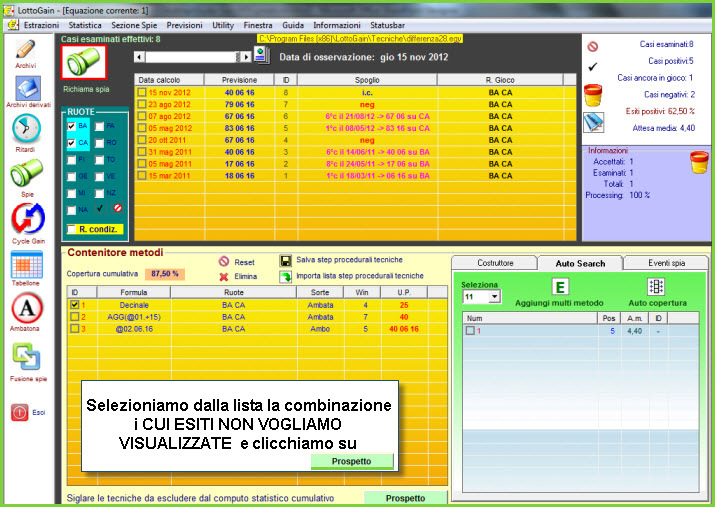Click the Auto copertura grid icon
715x507 pixels.
tap(656, 286)
